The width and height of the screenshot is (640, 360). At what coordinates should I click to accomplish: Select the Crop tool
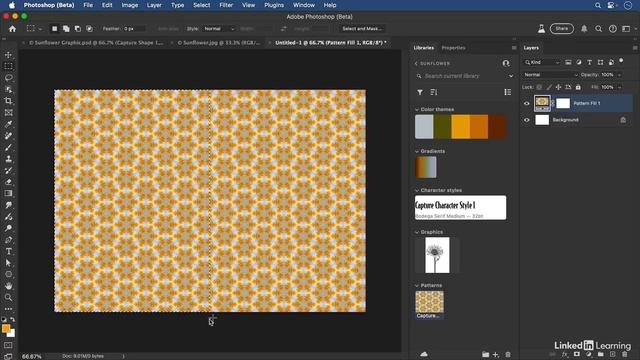(x=8, y=101)
